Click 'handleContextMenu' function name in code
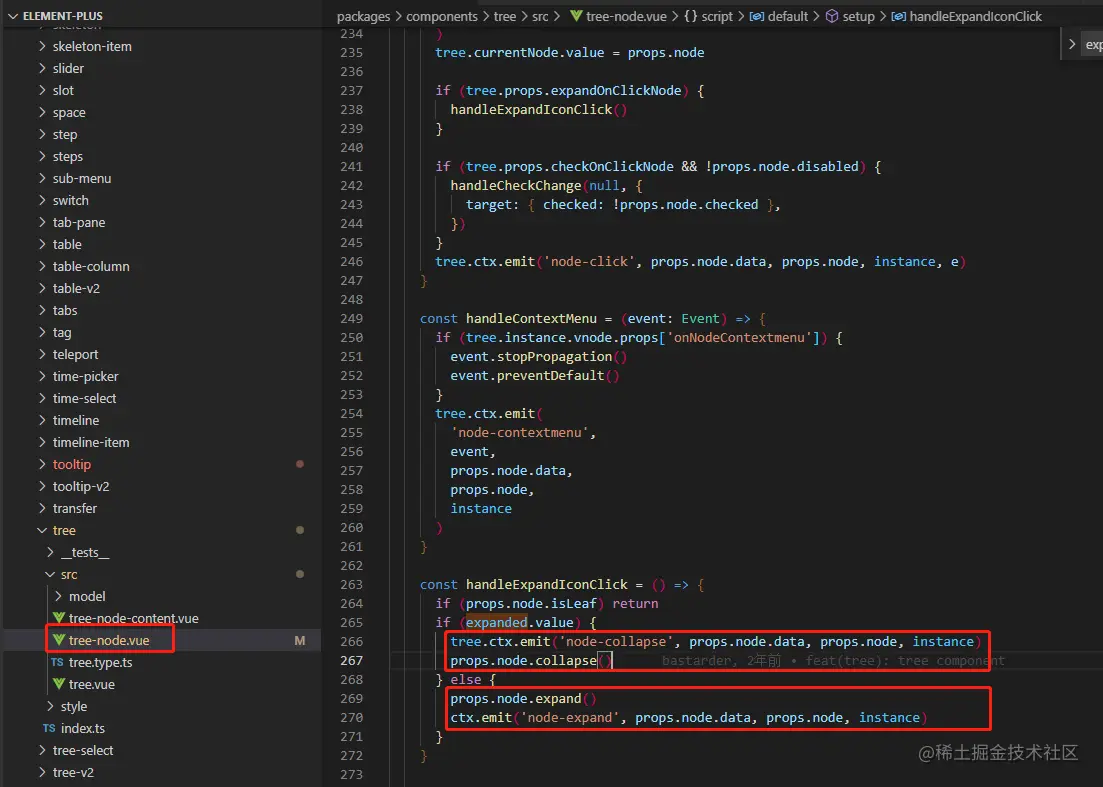The width and height of the screenshot is (1103, 787). [x=531, y=319]
